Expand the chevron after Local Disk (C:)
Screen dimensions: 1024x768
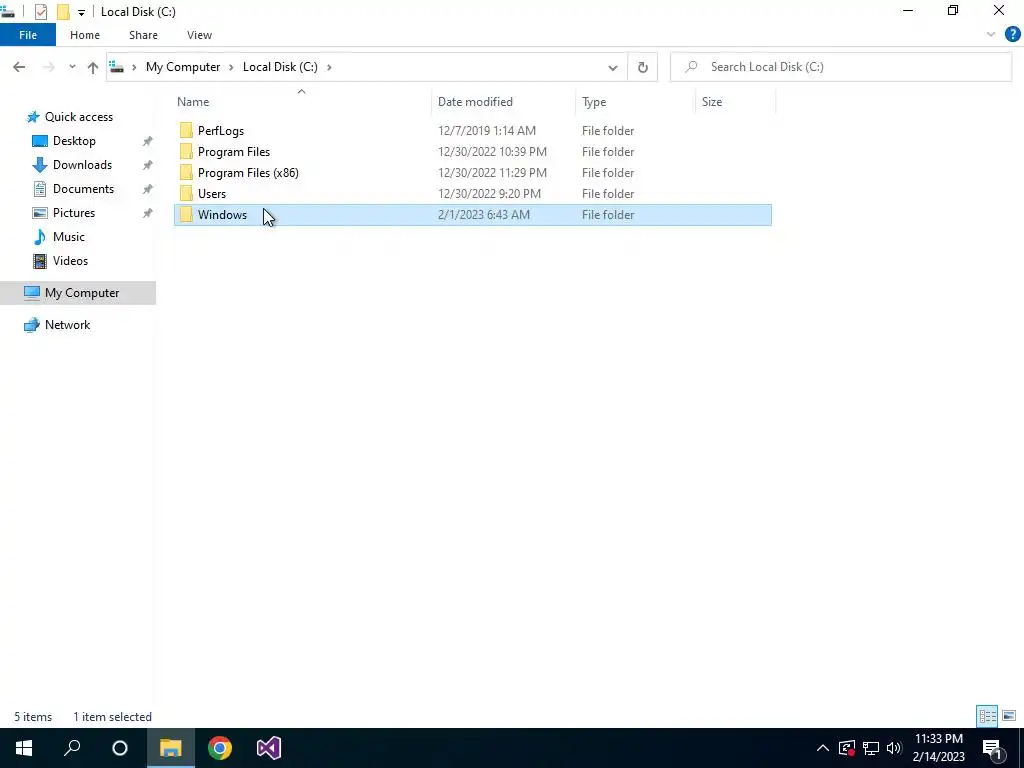[x=329, y=67]
